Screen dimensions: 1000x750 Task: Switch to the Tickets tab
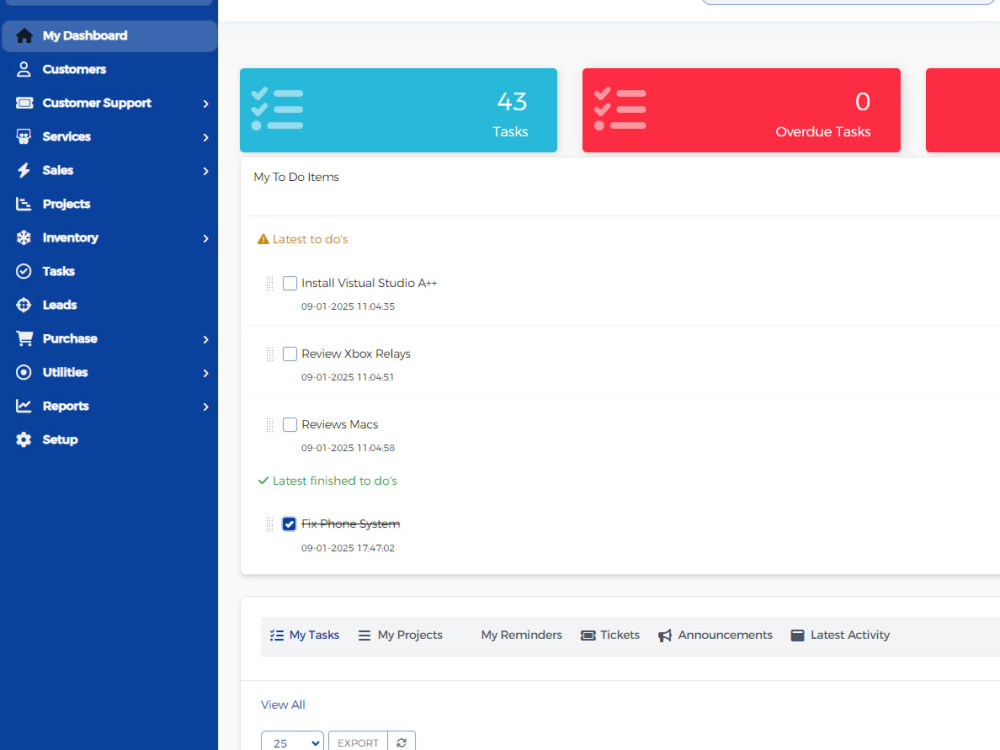point(610,635)
